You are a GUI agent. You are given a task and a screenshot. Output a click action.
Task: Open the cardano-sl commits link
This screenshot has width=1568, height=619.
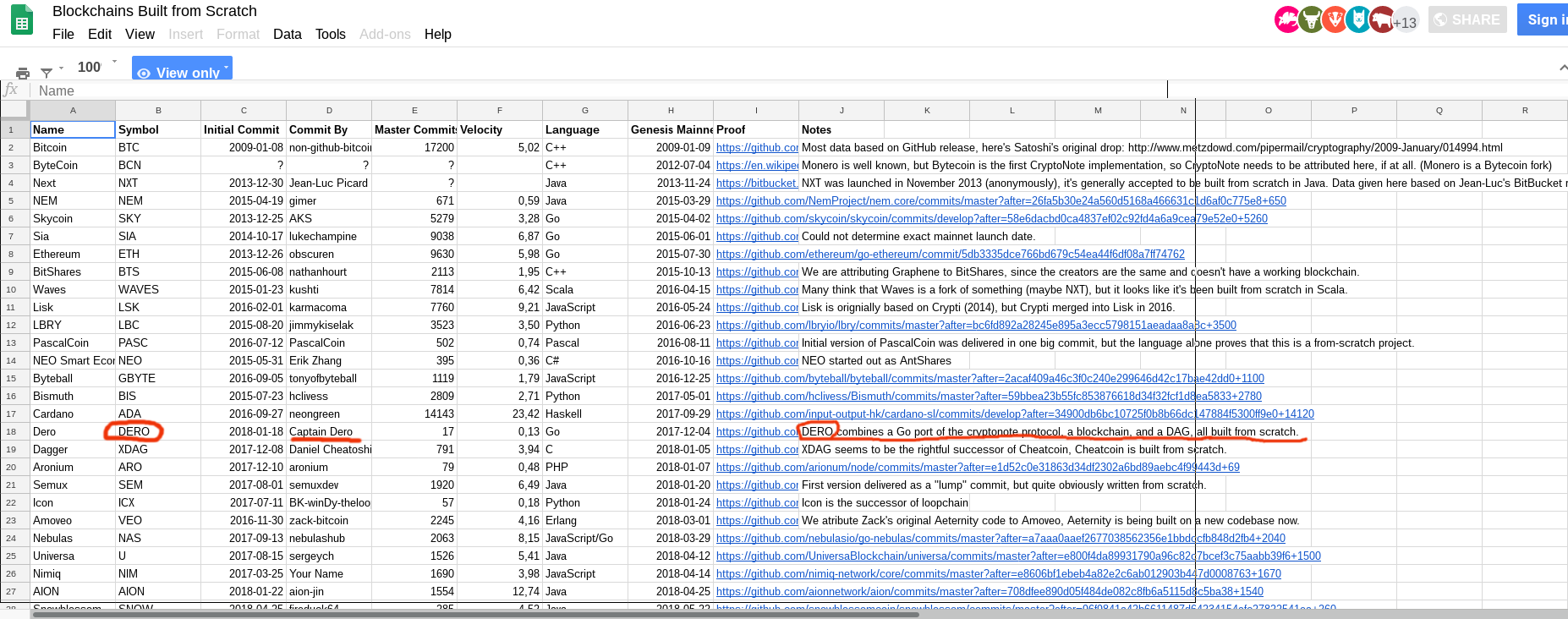click(1015, 414)
